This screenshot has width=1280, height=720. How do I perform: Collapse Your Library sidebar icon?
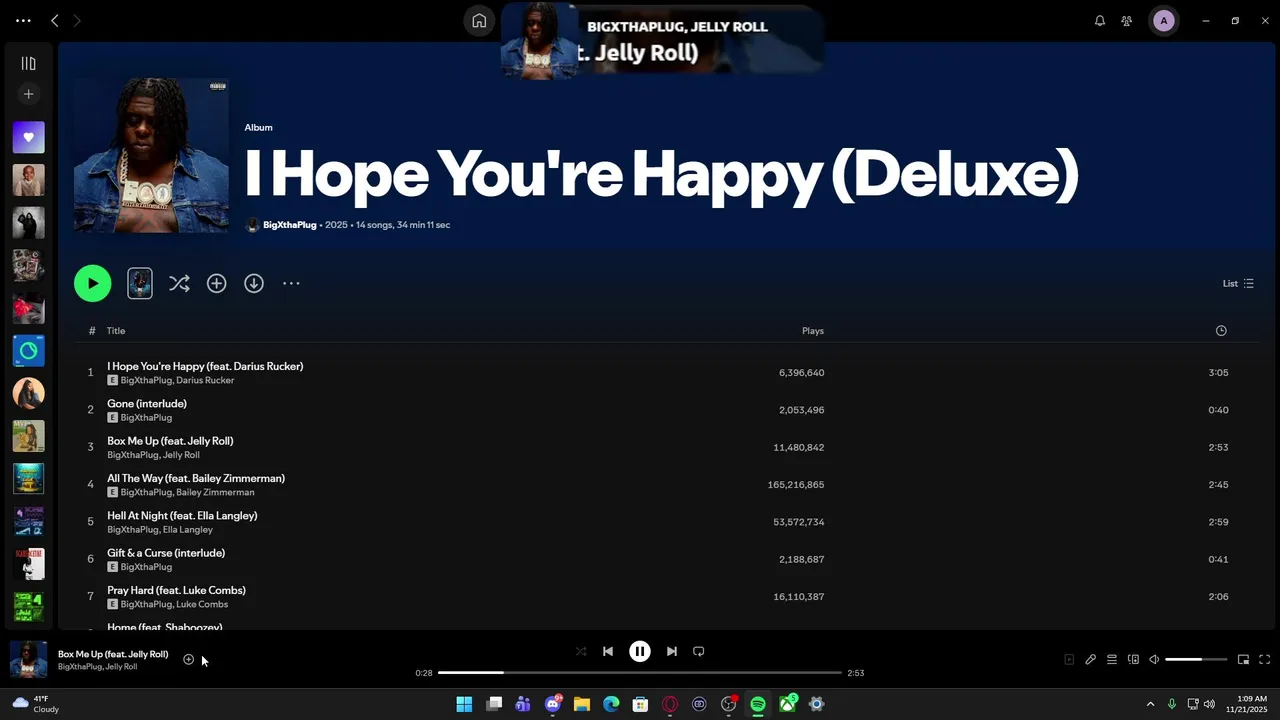click(28, 63)
